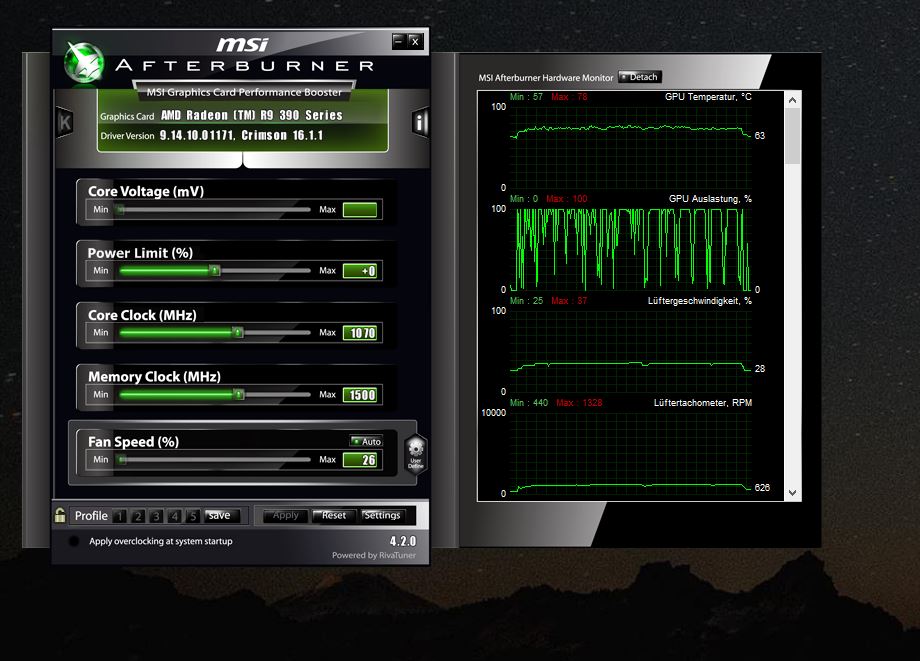Click the Lüftergeschwindigkeit graph

[631, 351]
